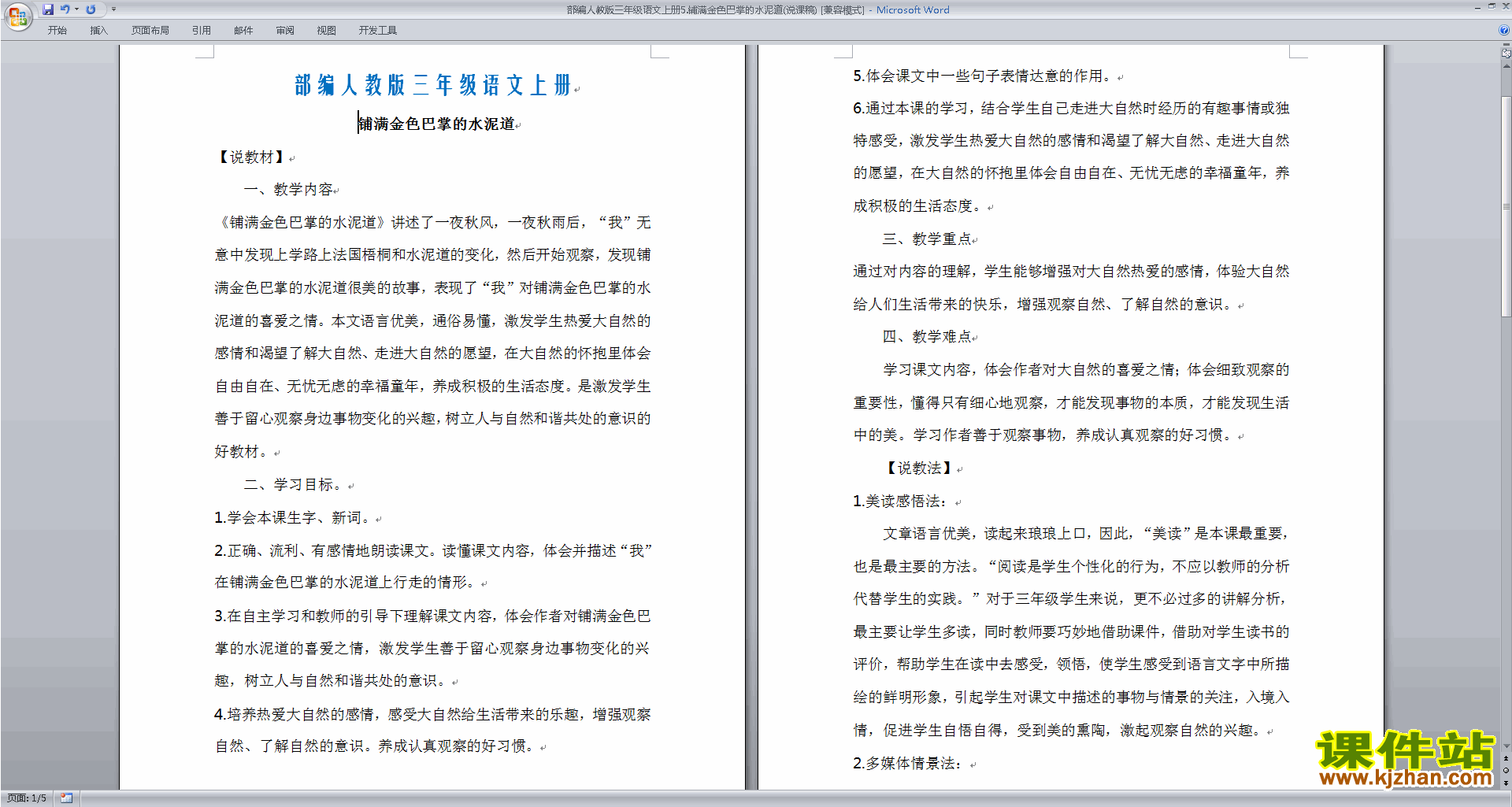Open the Select Browse Object round button
The image size is (1512, 807).
click(x=1506, y=771)
